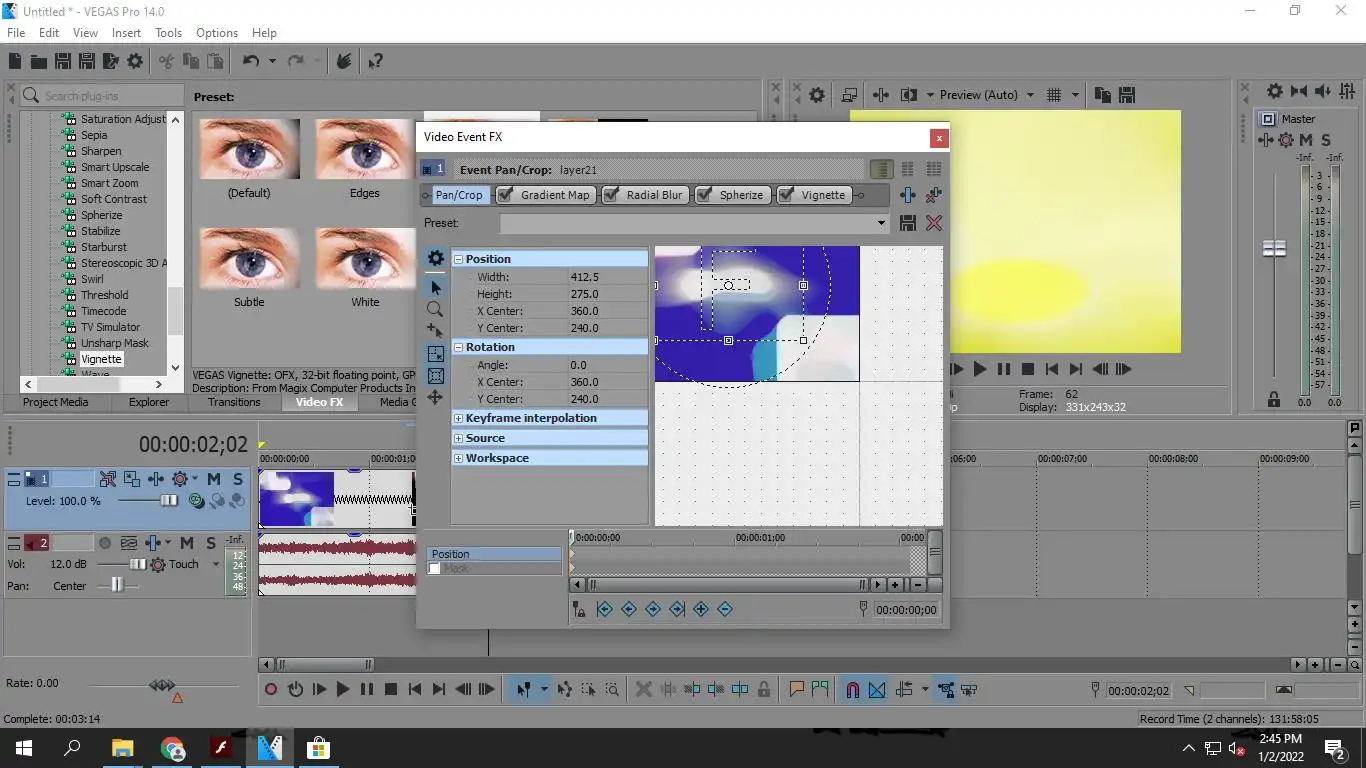This screenshot has width=1366, height=768.
Task: Open the Undo history dropdown arrow
Action: coord(272,61)
